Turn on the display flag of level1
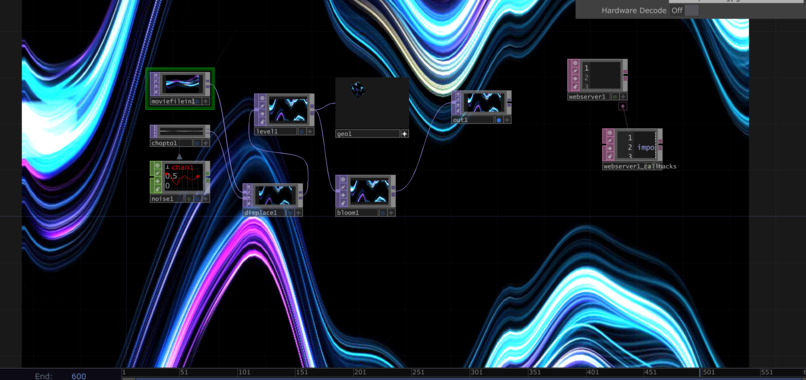Viewport: 806px width, 380px height. (x=302, y=131)
